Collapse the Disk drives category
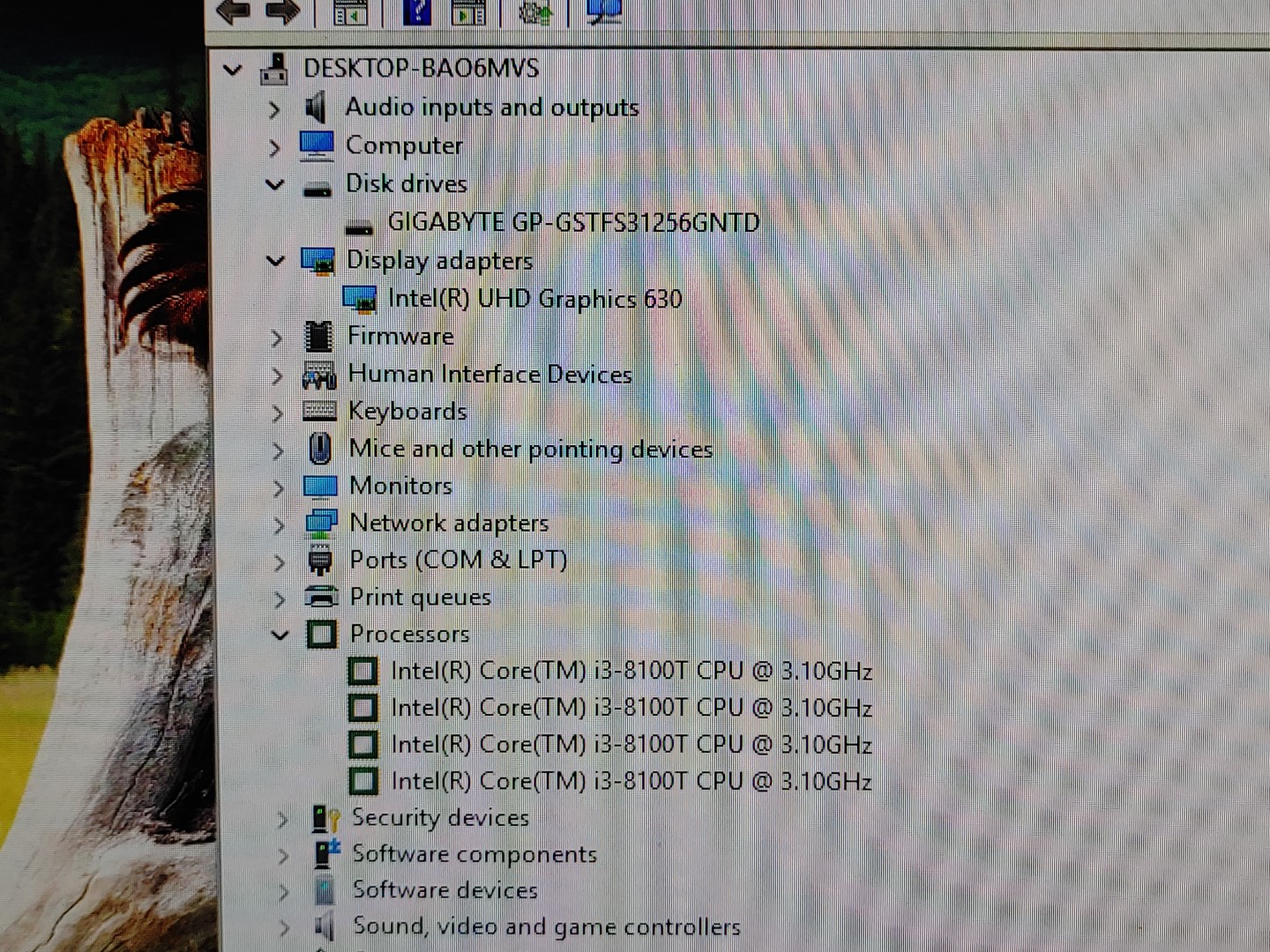 275,185
